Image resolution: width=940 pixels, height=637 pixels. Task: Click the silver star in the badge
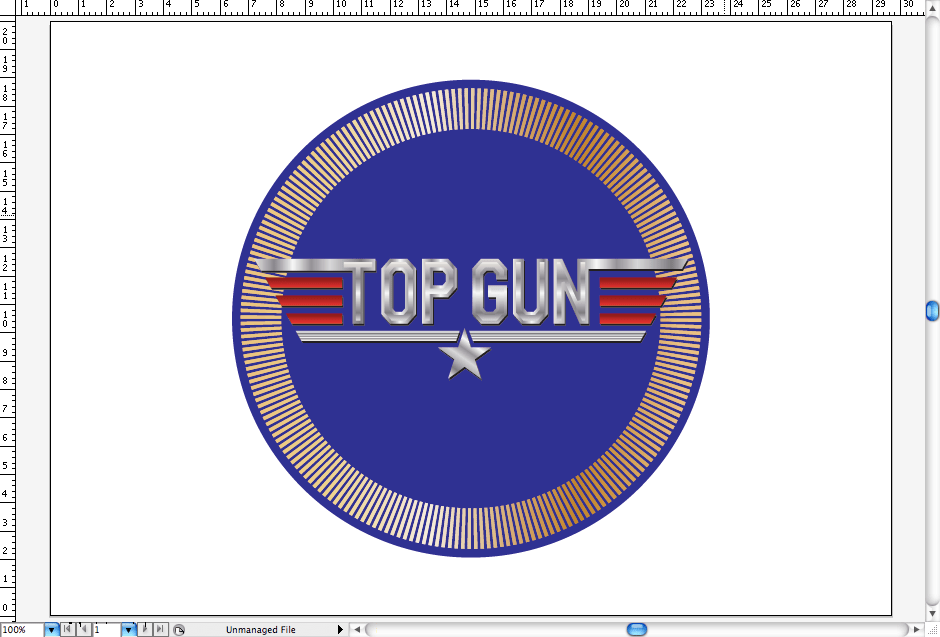coord(464,355)
